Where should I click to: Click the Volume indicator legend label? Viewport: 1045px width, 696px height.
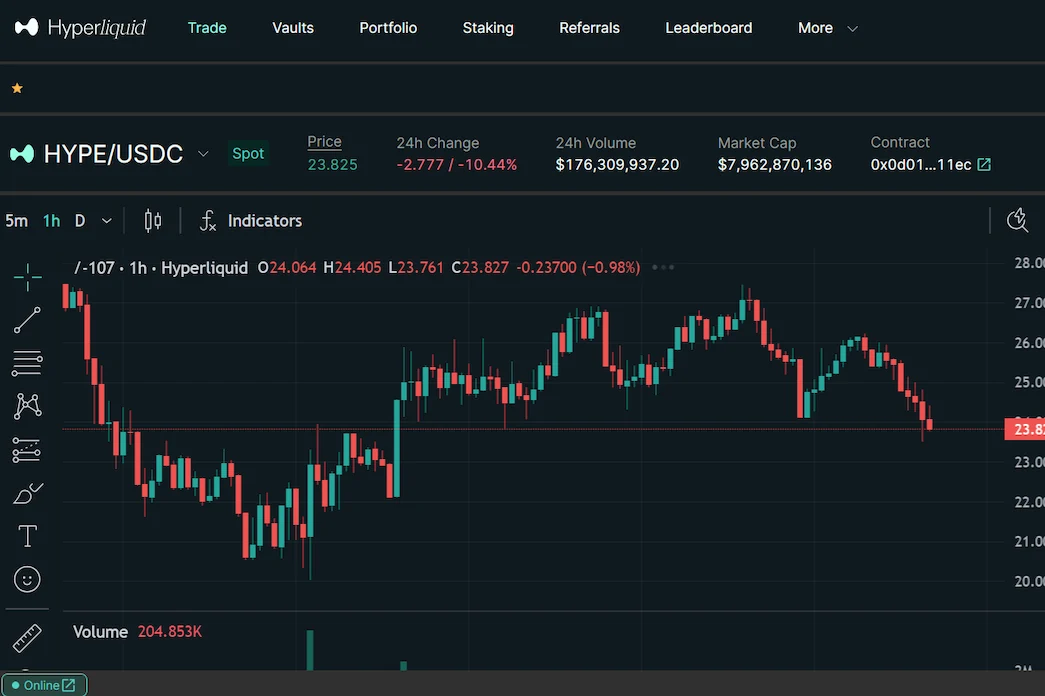click(100, 632)
